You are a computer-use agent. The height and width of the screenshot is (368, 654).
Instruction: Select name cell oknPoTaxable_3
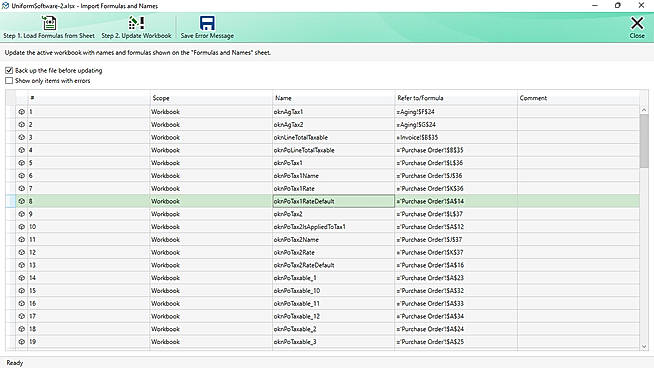[x=334, y=342]
